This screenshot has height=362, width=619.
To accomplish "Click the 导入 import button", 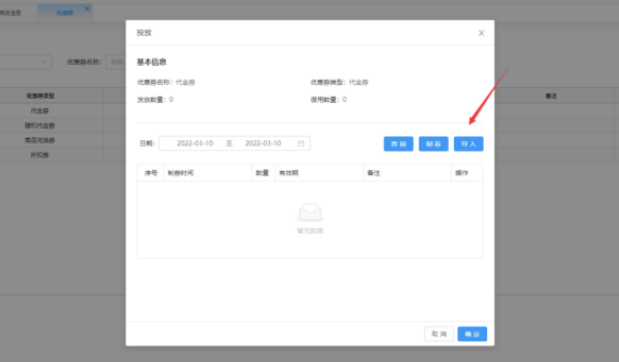I will coord(469,144).
